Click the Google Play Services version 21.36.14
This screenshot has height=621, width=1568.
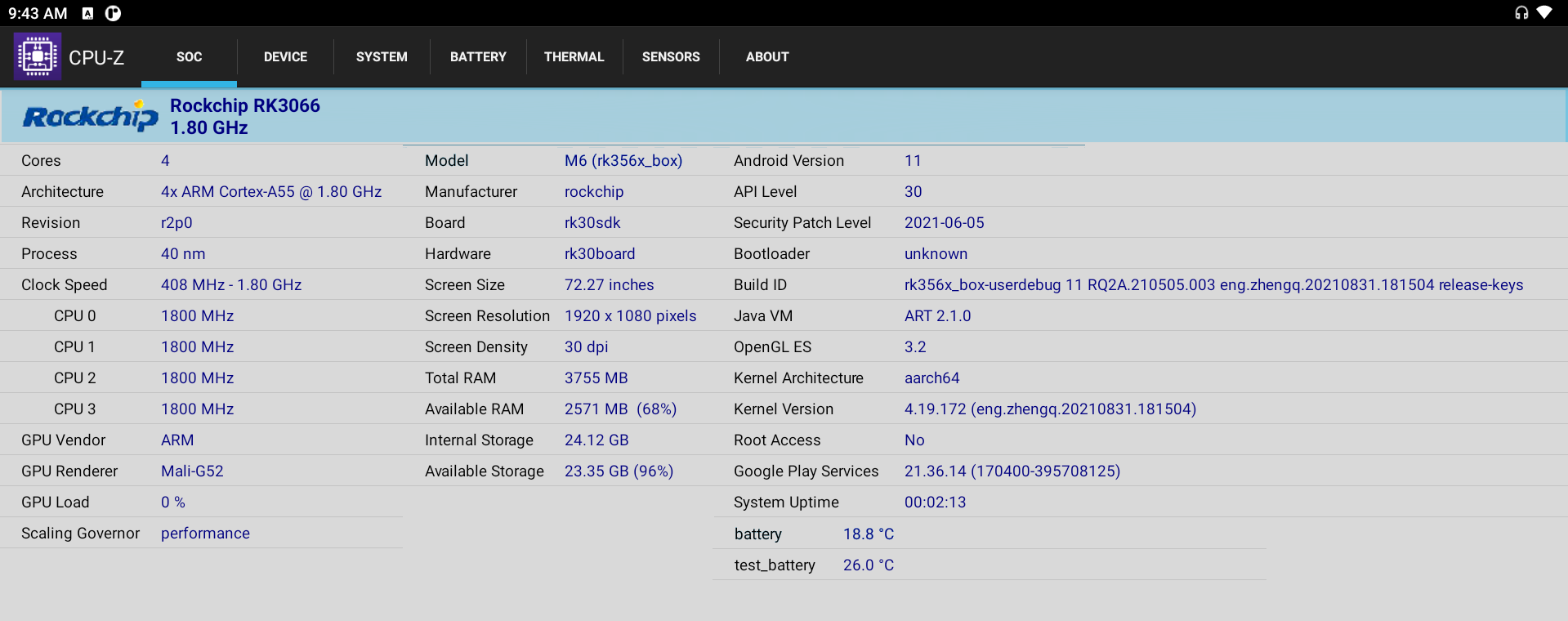pos(1012,471)
